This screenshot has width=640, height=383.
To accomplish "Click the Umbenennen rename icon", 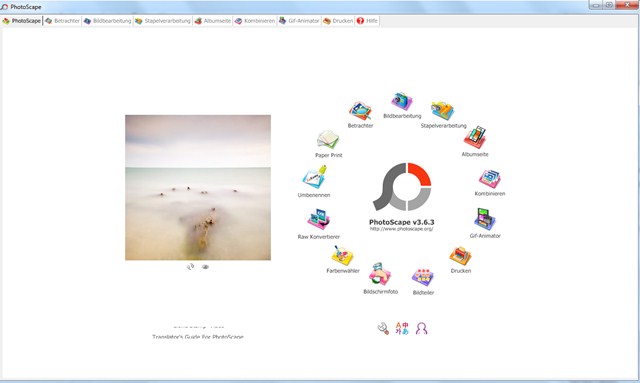I will (314, 177).
